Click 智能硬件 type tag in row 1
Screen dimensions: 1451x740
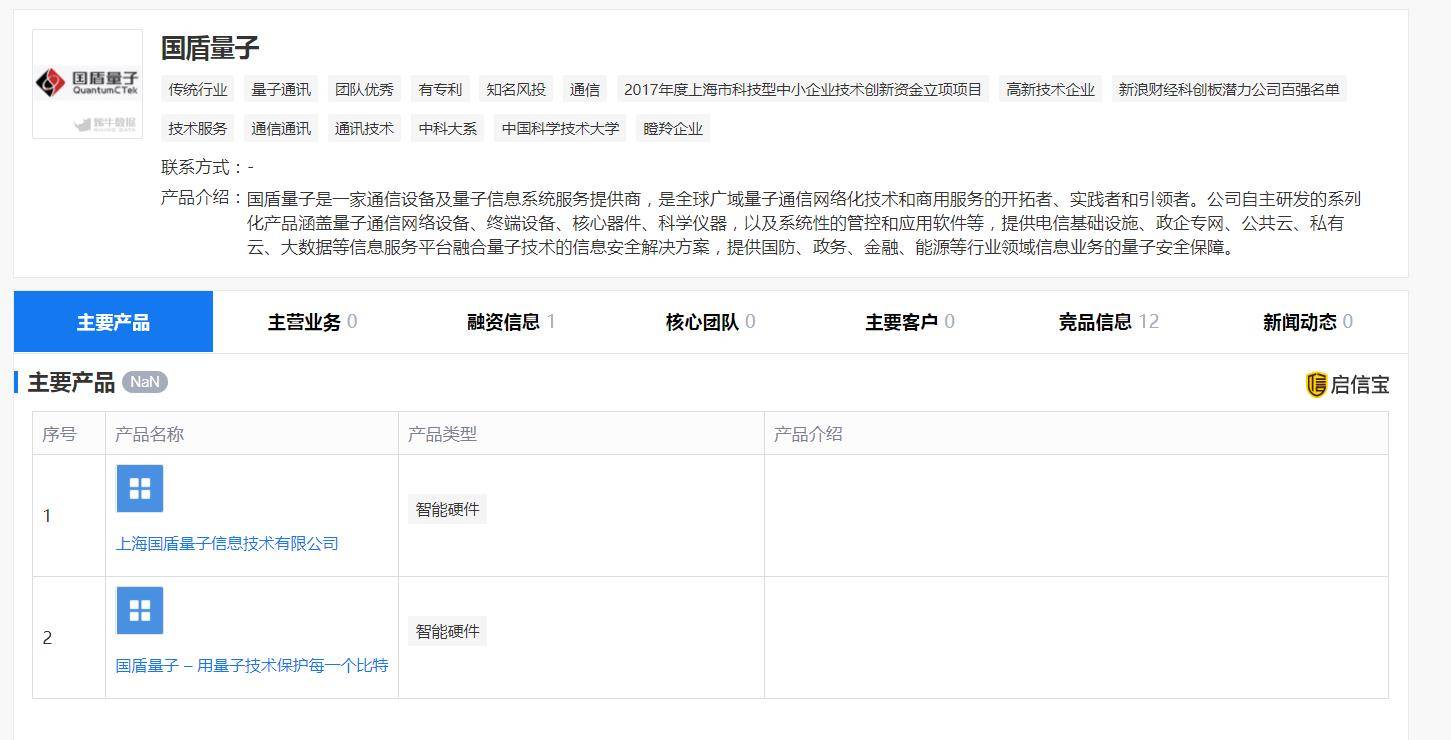(x=448, y=509)
